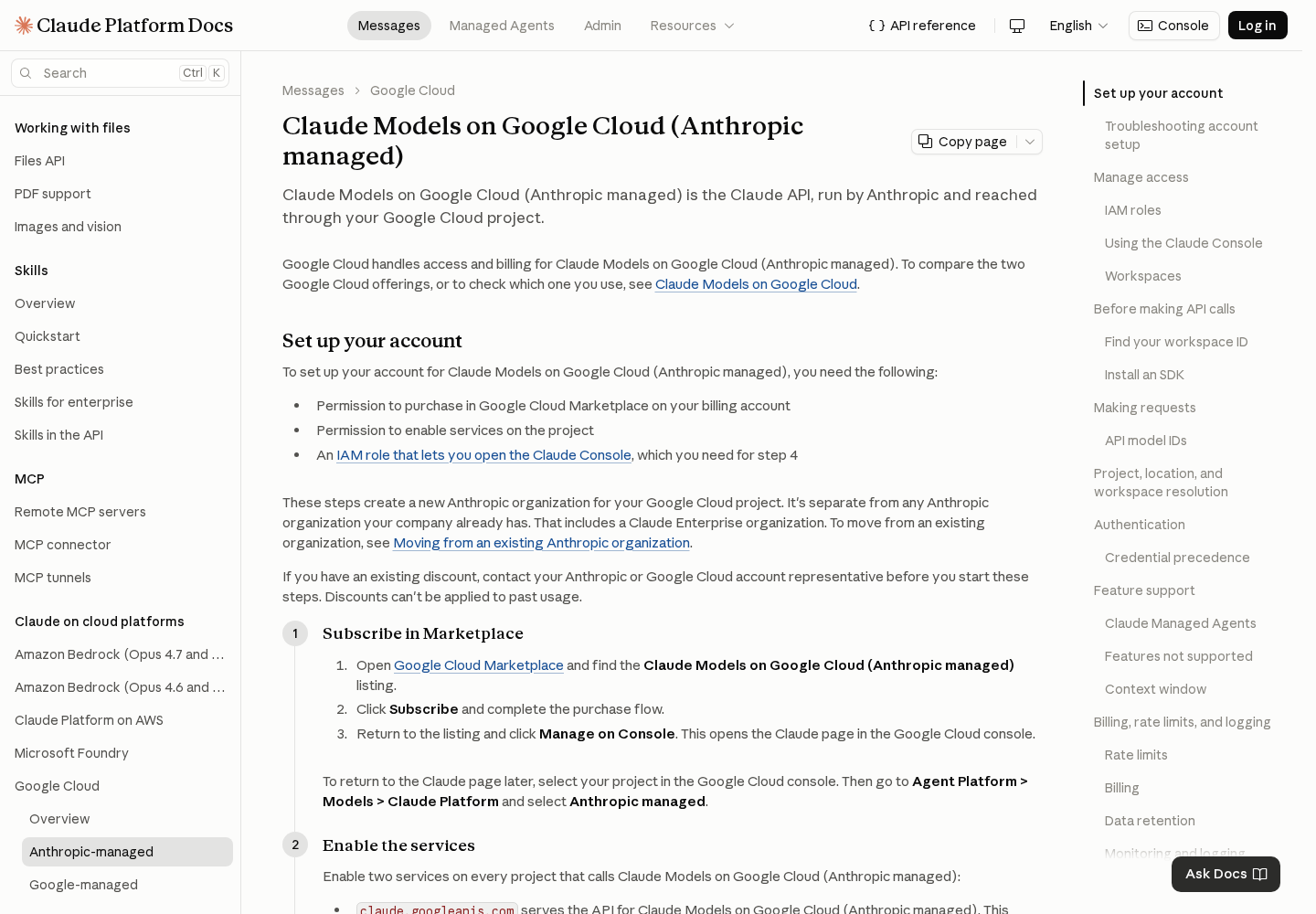Copy page using the Copy page button
1316x914 pixels.
[x=963, y=142]
